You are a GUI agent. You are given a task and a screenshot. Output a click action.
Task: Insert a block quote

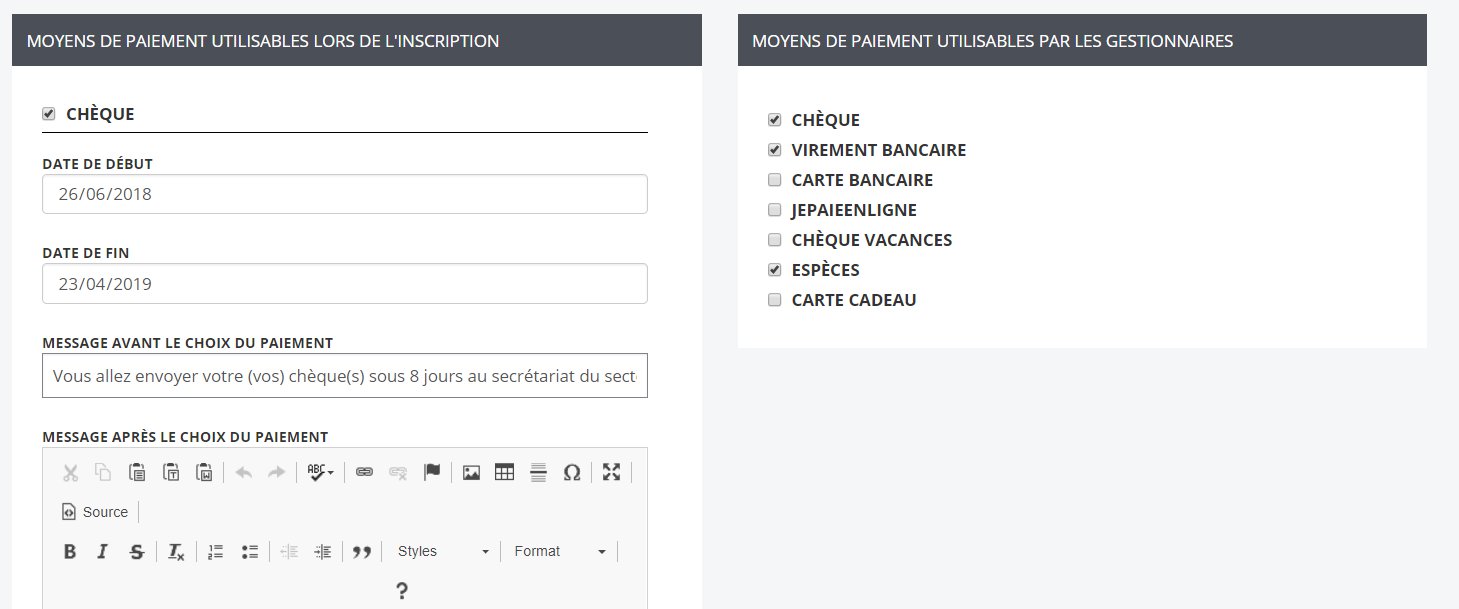(362, 552)
